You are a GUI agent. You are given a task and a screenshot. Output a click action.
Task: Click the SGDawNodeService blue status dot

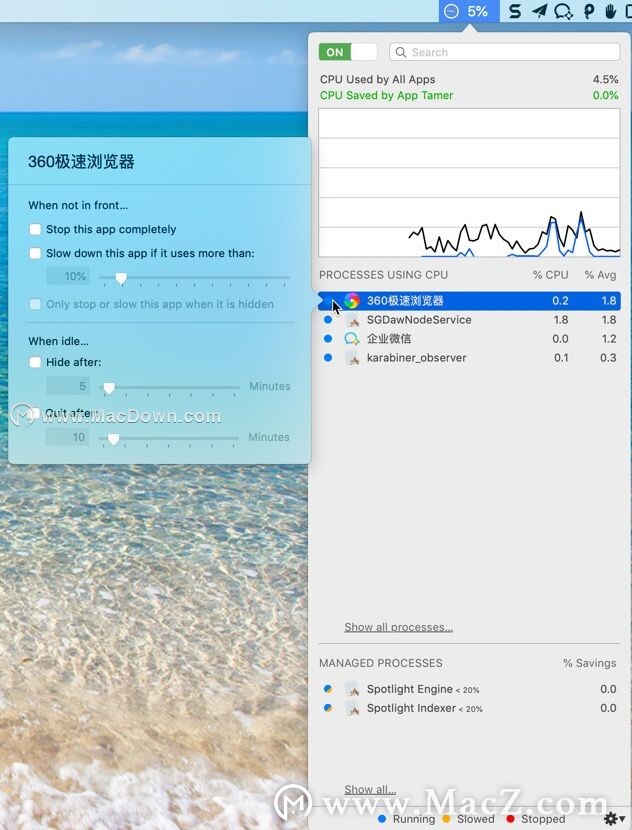tap(328, 320)
